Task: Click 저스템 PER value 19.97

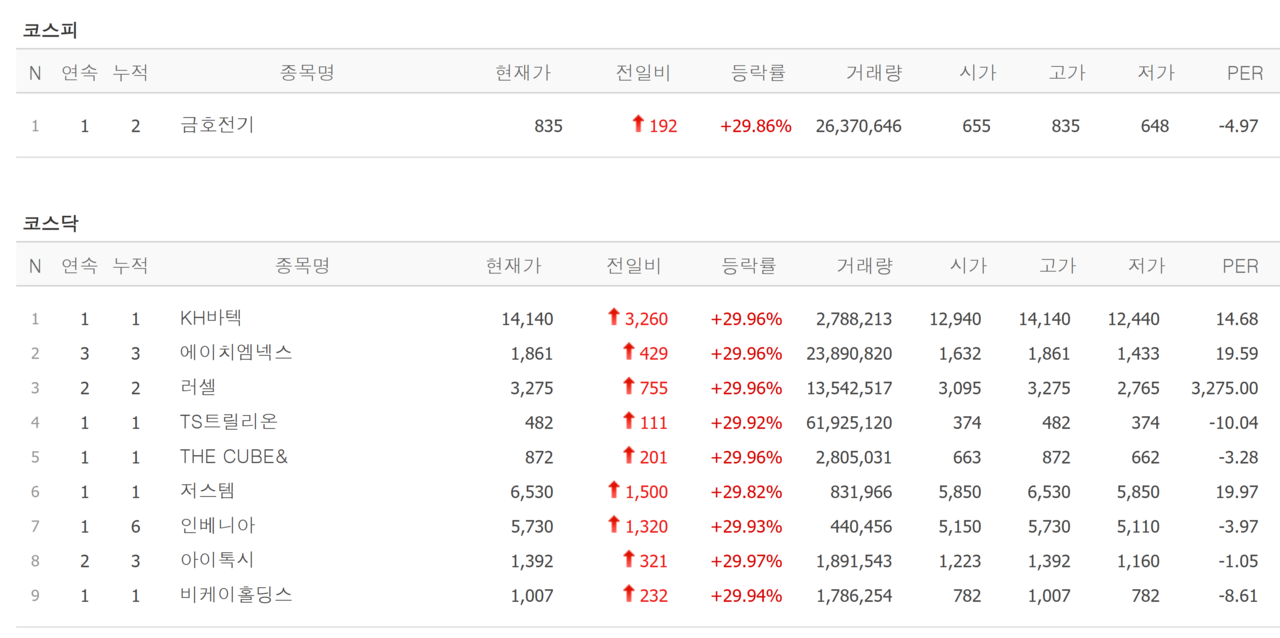Action: pyautogui.click(x=1235, y=491)
